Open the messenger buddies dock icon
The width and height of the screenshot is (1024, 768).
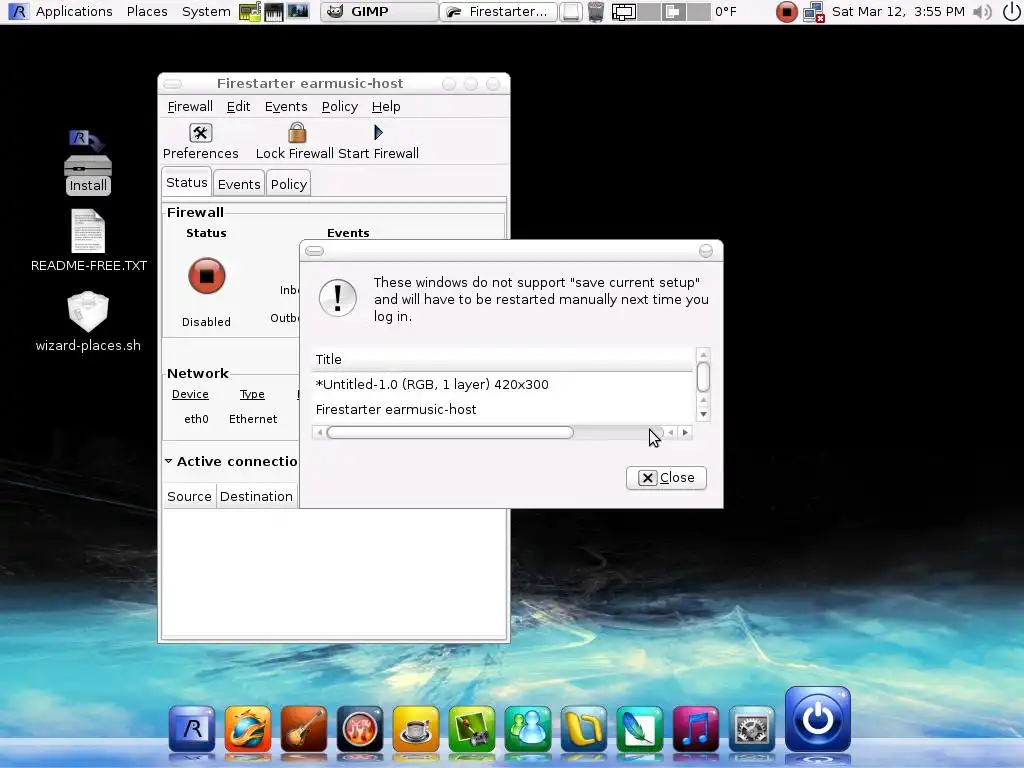tap(528, 728)
